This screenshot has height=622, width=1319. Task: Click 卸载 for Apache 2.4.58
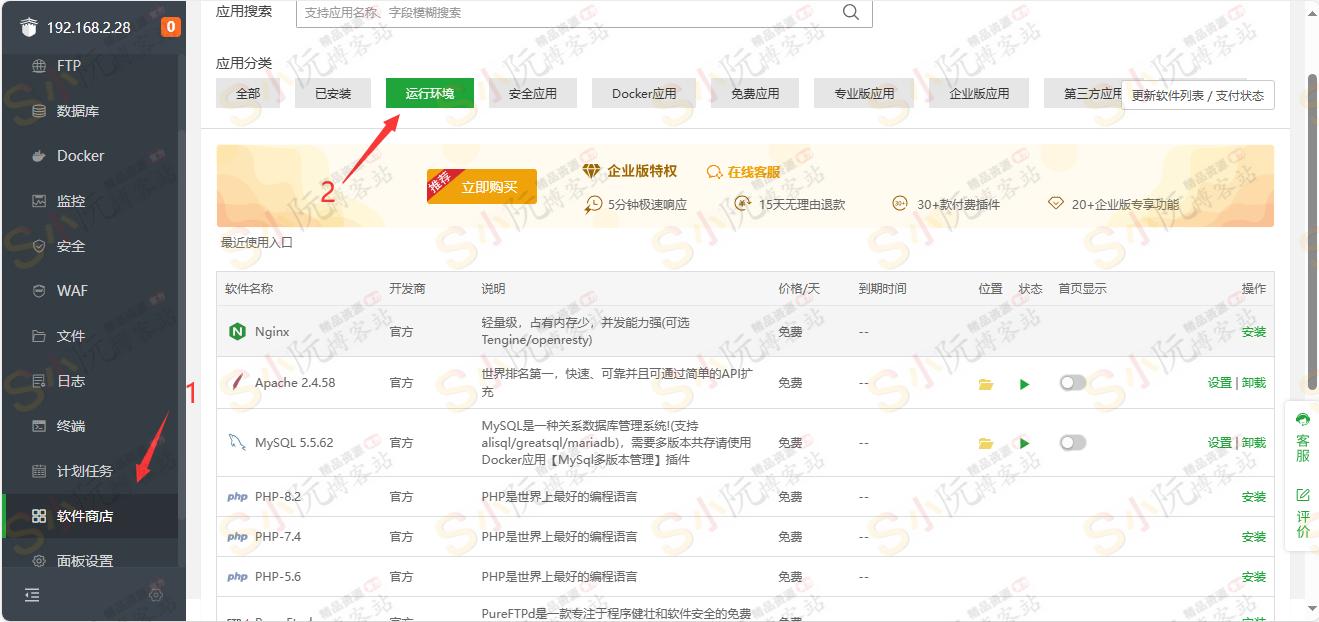(x=1254, y=383)
